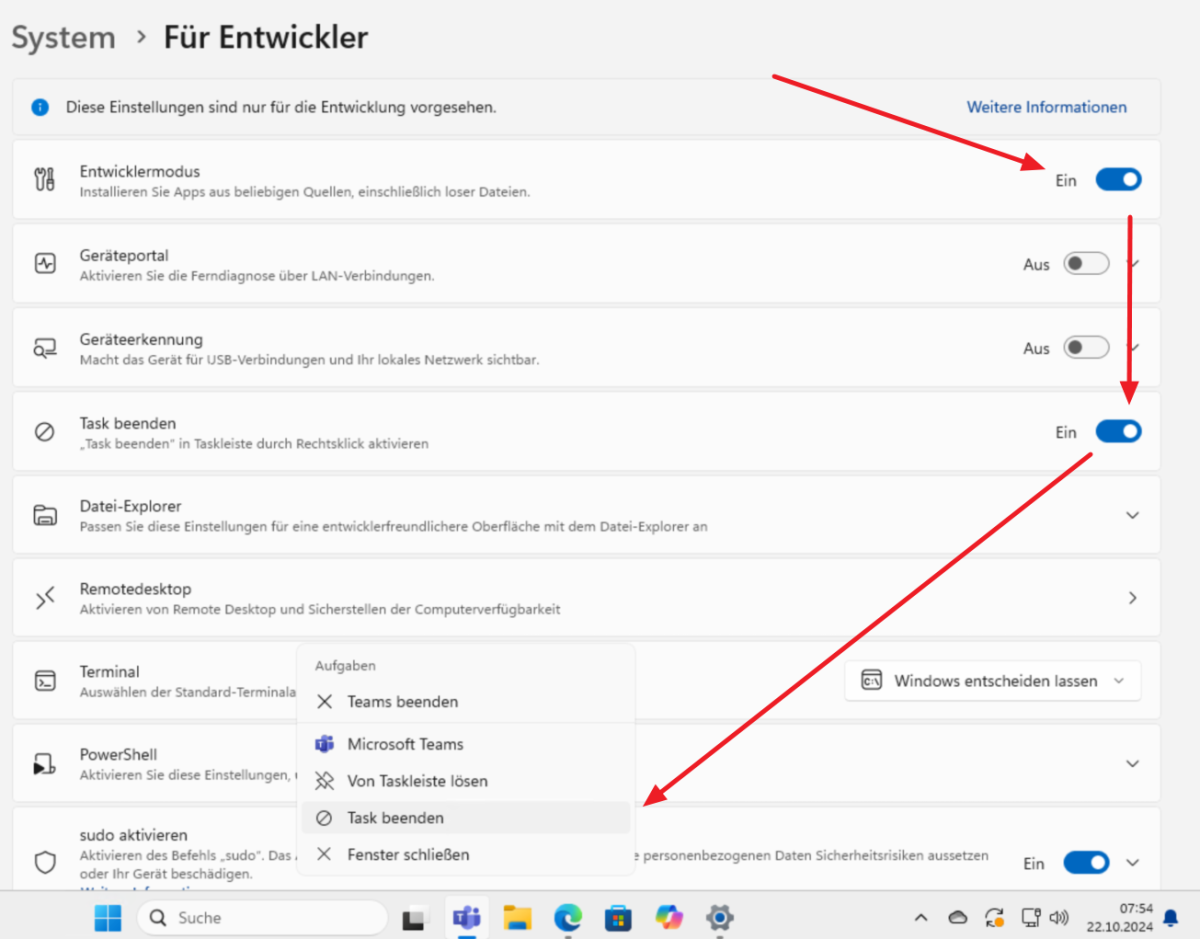
Task: Click the Task beenden row icon
Action: [45, 432]
